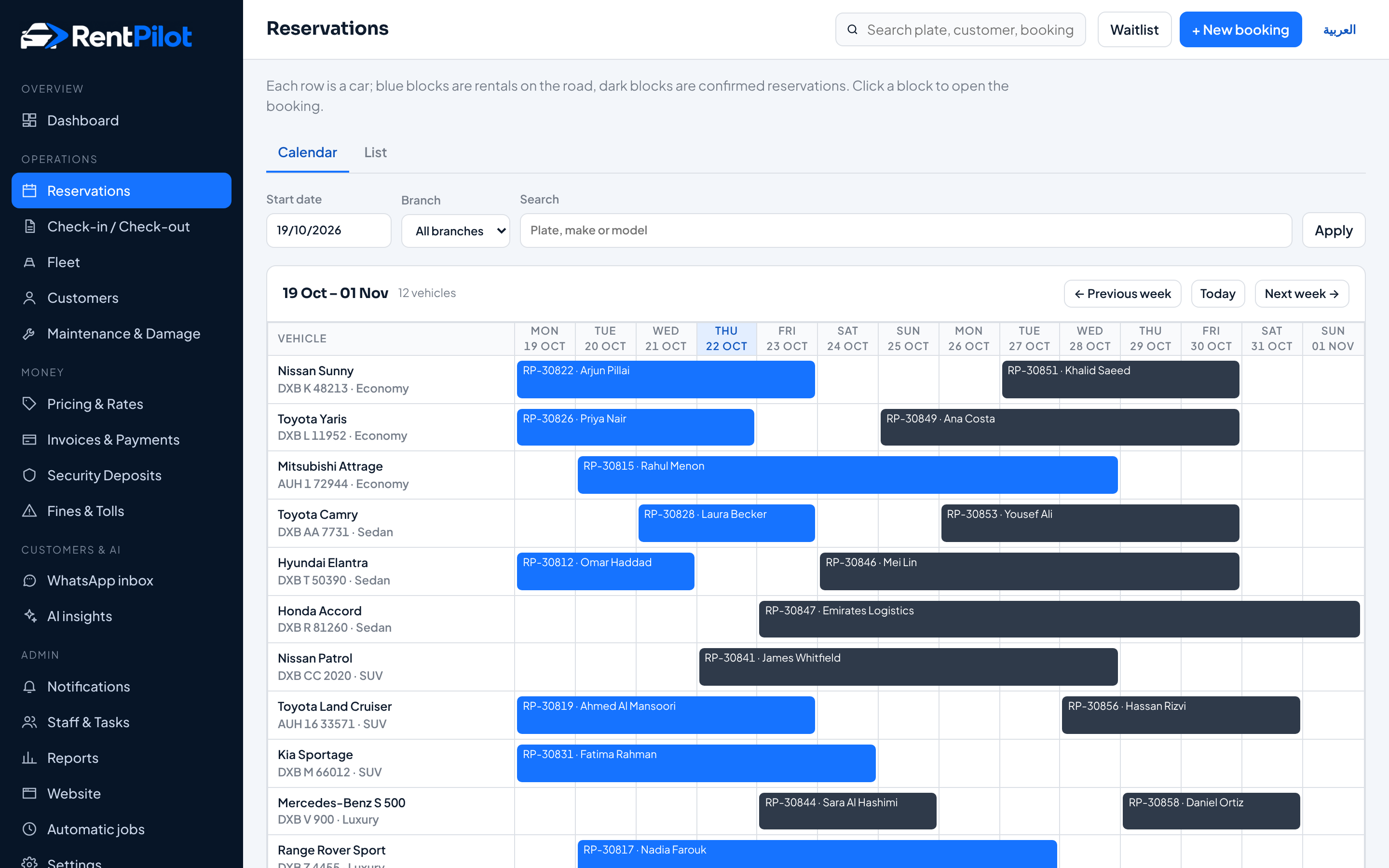Click the Invoices & Payments card icon
1389x868 pixels.
29,439
